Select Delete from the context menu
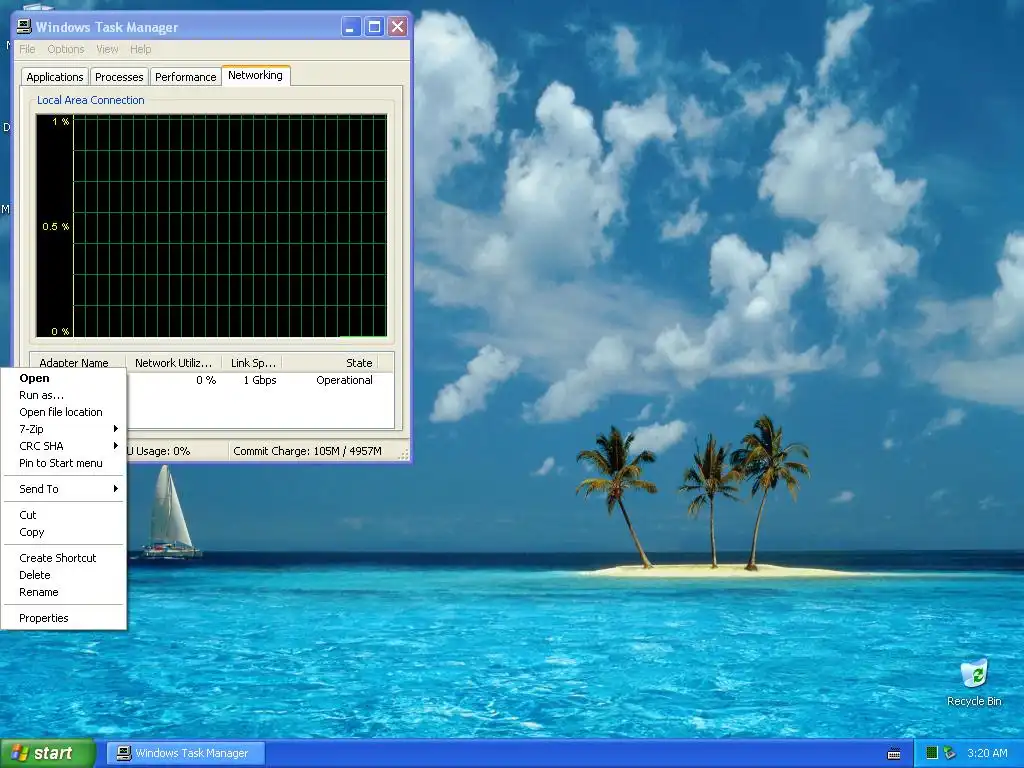Image resolution: width=1024 pixels, height=768 pixels. (x=63, y=575)
